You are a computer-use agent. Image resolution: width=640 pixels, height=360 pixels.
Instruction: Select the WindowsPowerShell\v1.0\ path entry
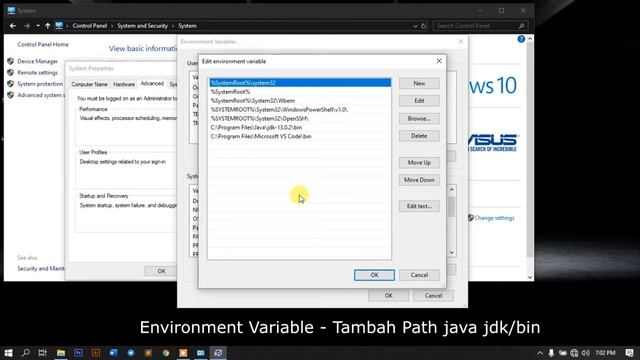300,109
